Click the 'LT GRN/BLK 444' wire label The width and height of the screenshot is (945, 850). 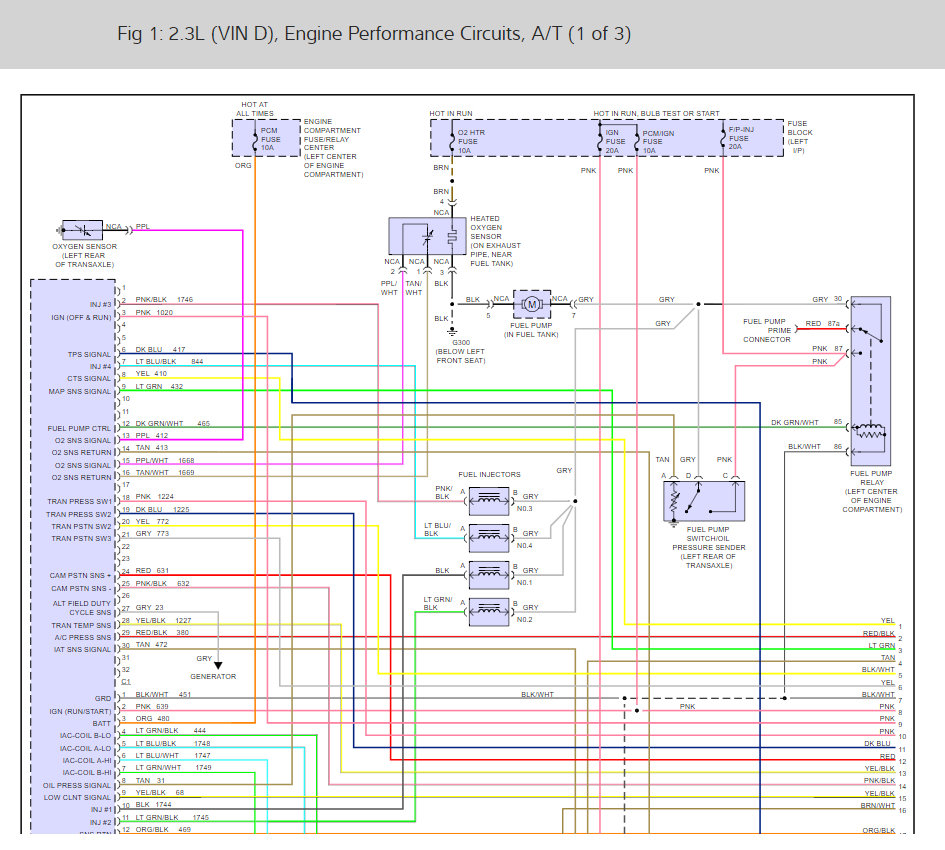point(171,731)
